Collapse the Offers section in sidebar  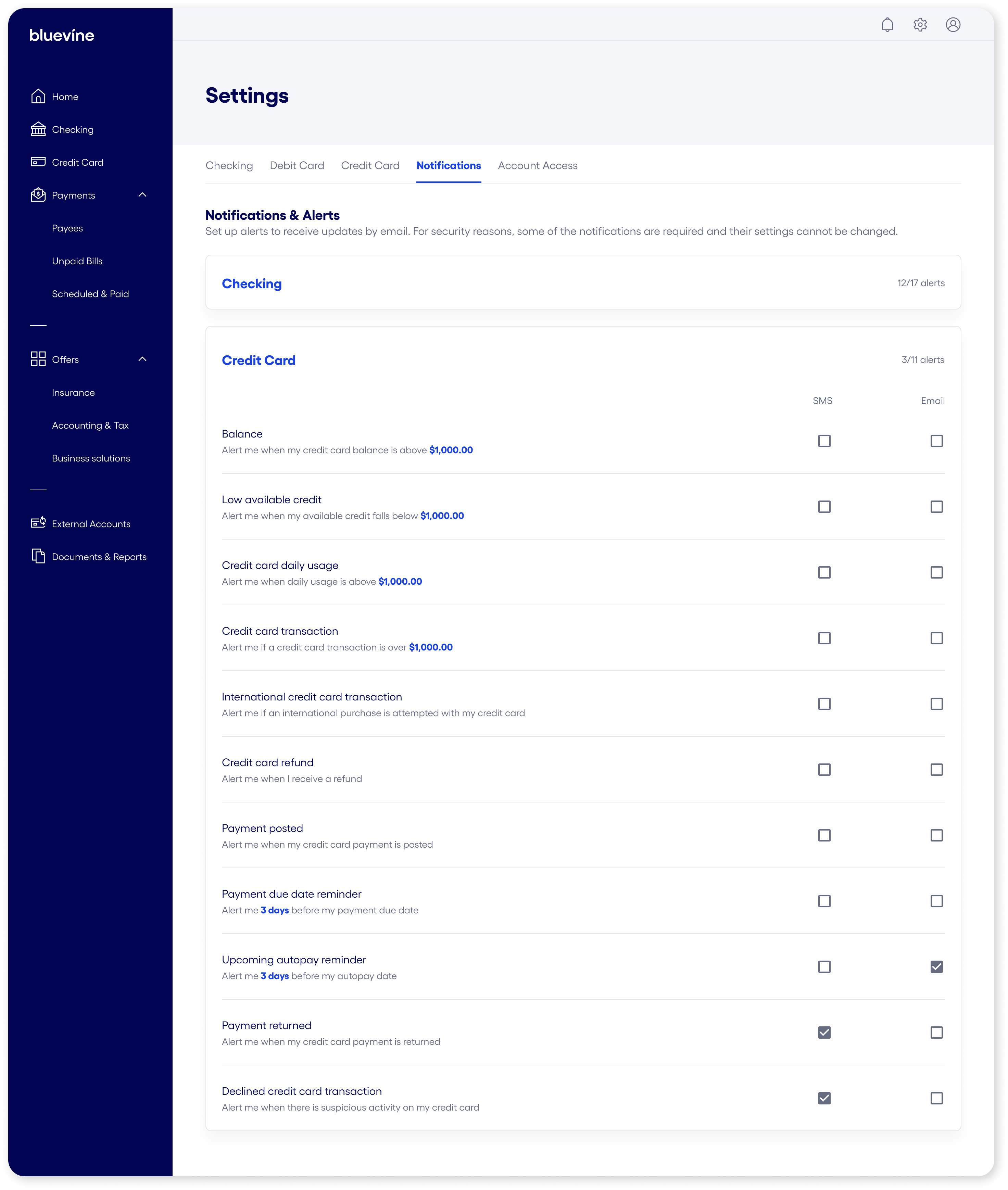pyautogui.click(x=143, y=359)
